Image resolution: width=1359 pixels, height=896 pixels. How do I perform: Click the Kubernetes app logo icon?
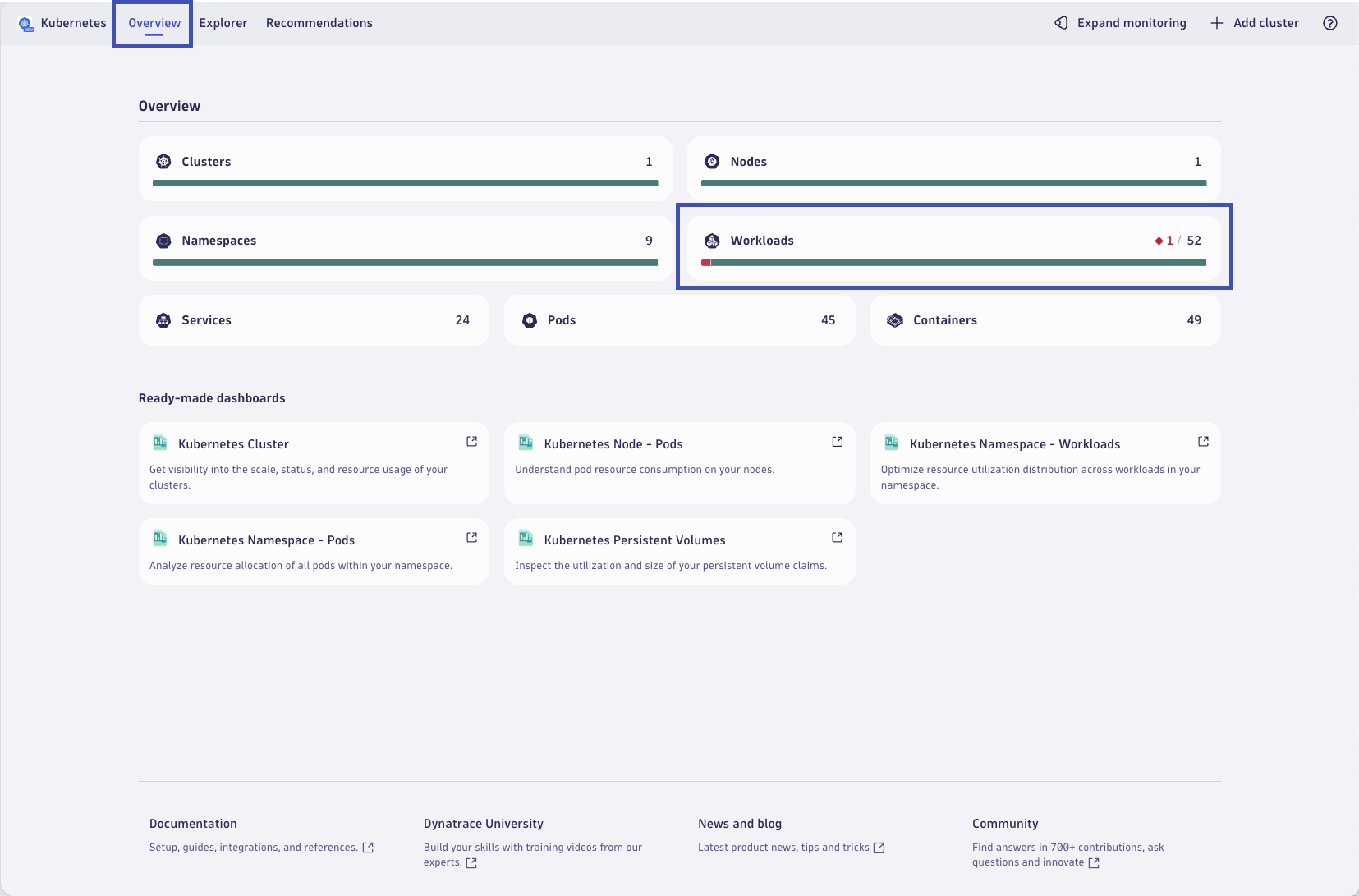25,24
